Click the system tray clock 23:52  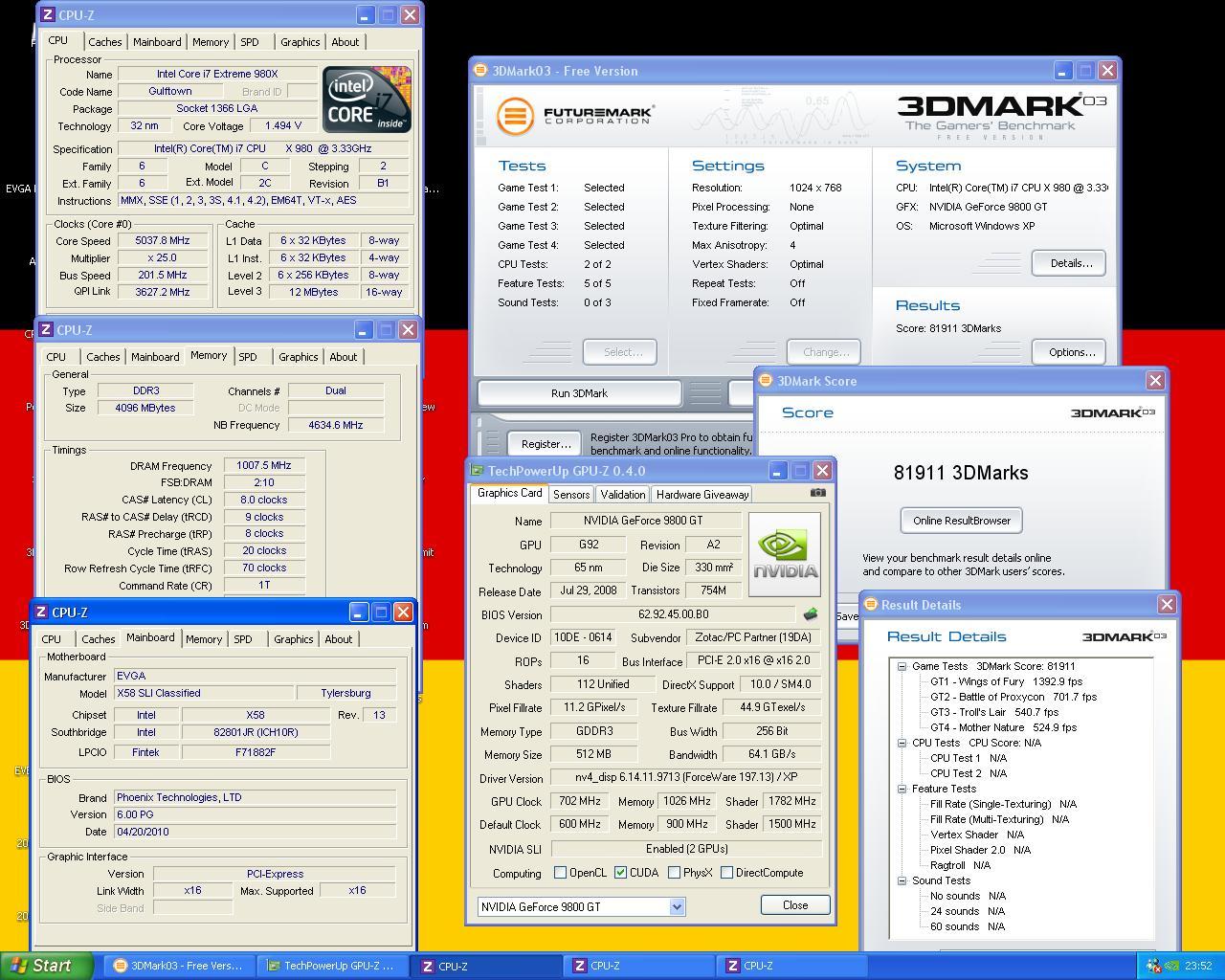[x=1198, y=966]
